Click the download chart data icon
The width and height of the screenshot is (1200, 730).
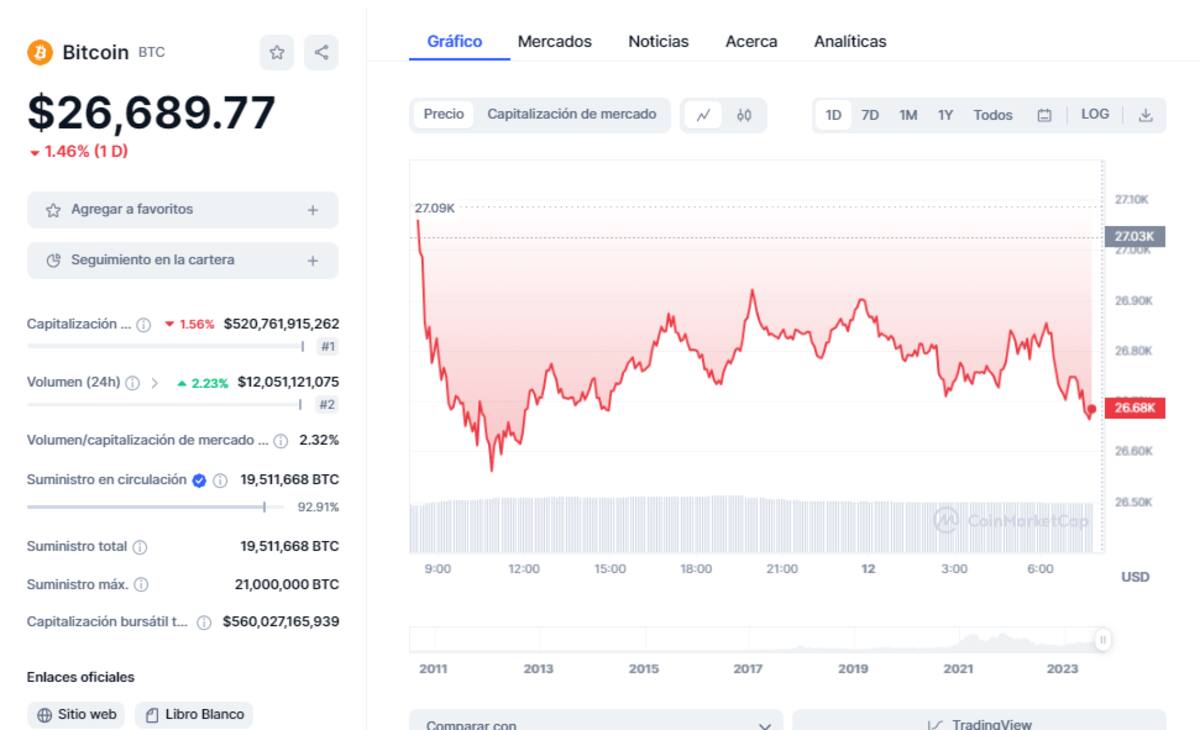point(1146,115)
